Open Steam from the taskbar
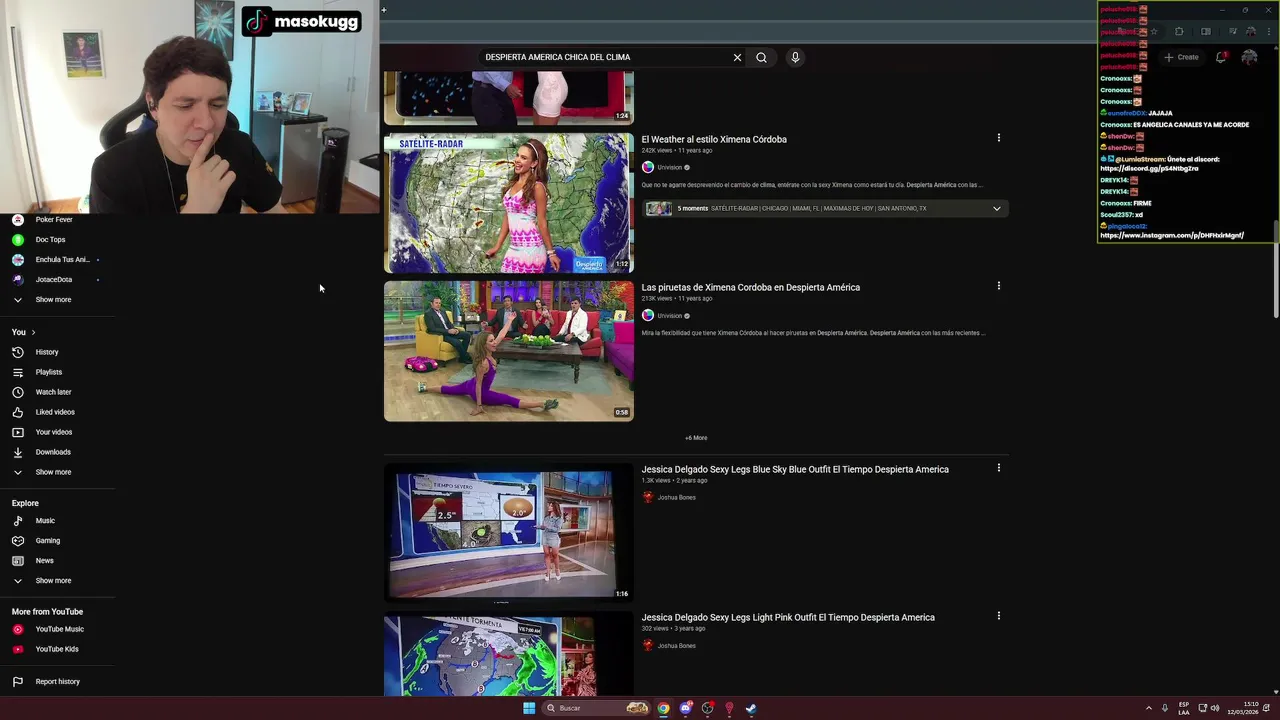This screenshot has width=1280, height=720. tap(751, 708)
